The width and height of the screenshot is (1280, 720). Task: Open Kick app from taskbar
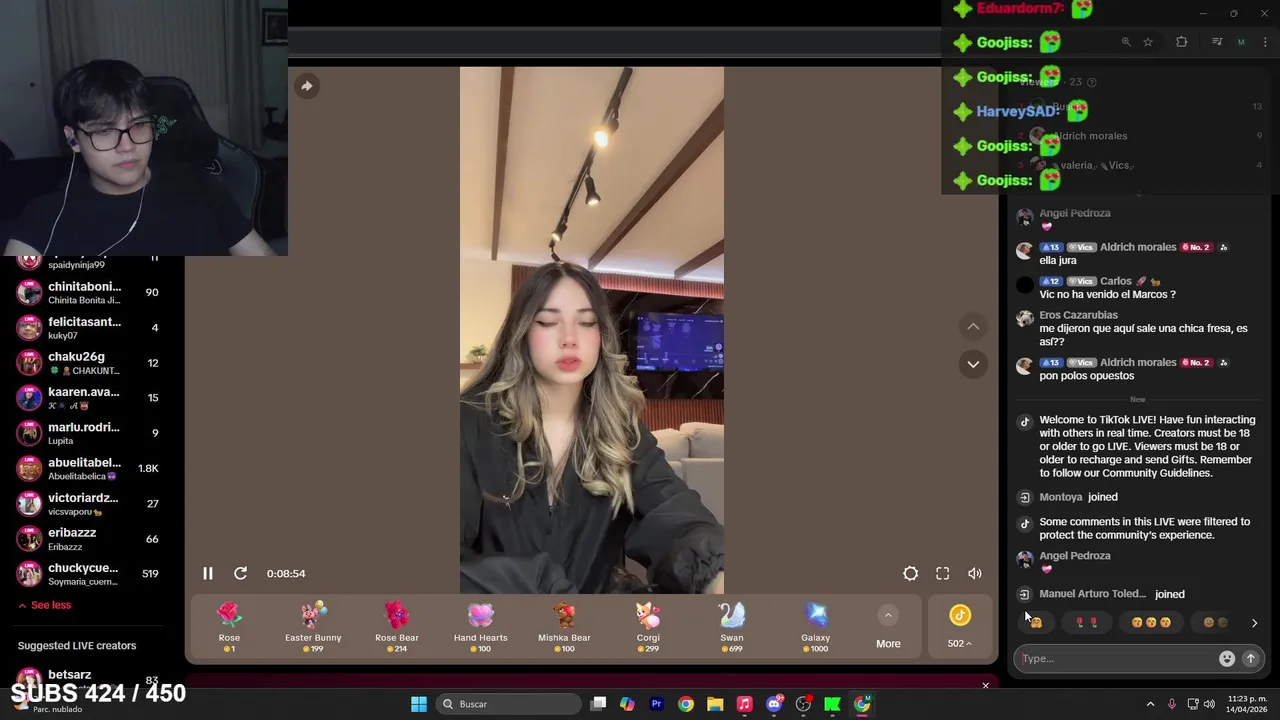(832, 704)
